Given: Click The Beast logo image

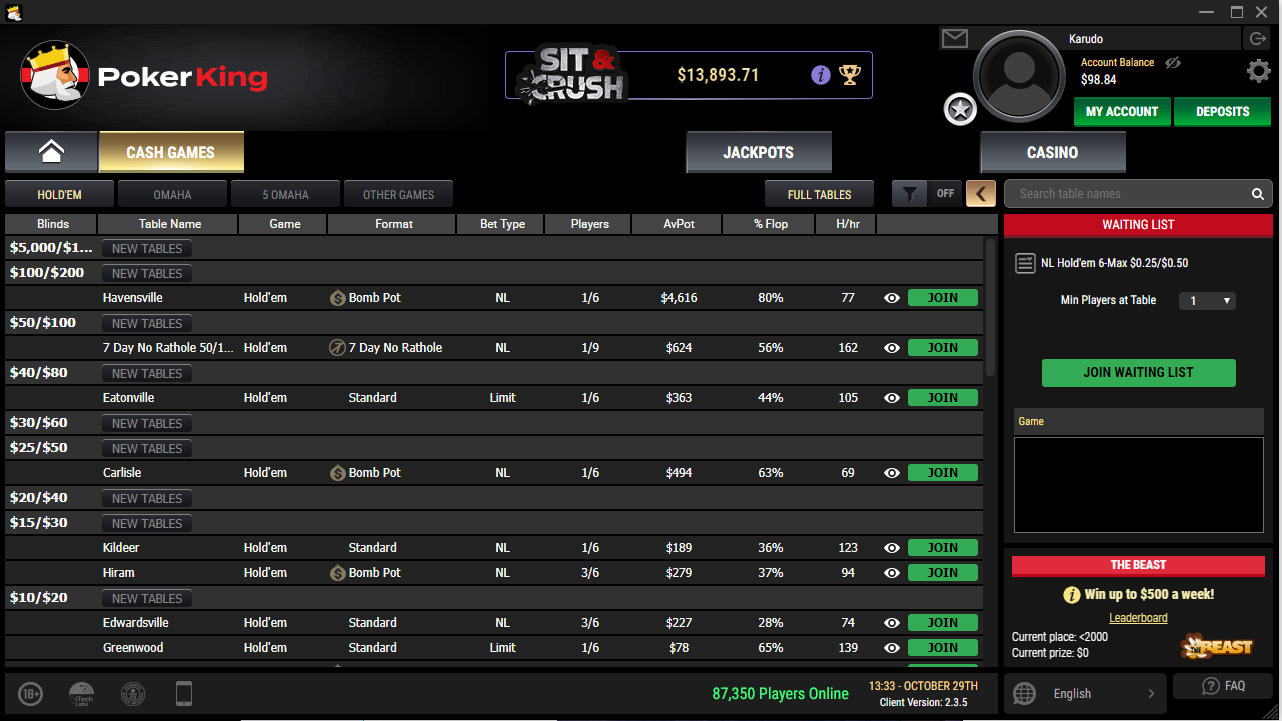Looking at the screenshot, I should (x=1216, y=646).
